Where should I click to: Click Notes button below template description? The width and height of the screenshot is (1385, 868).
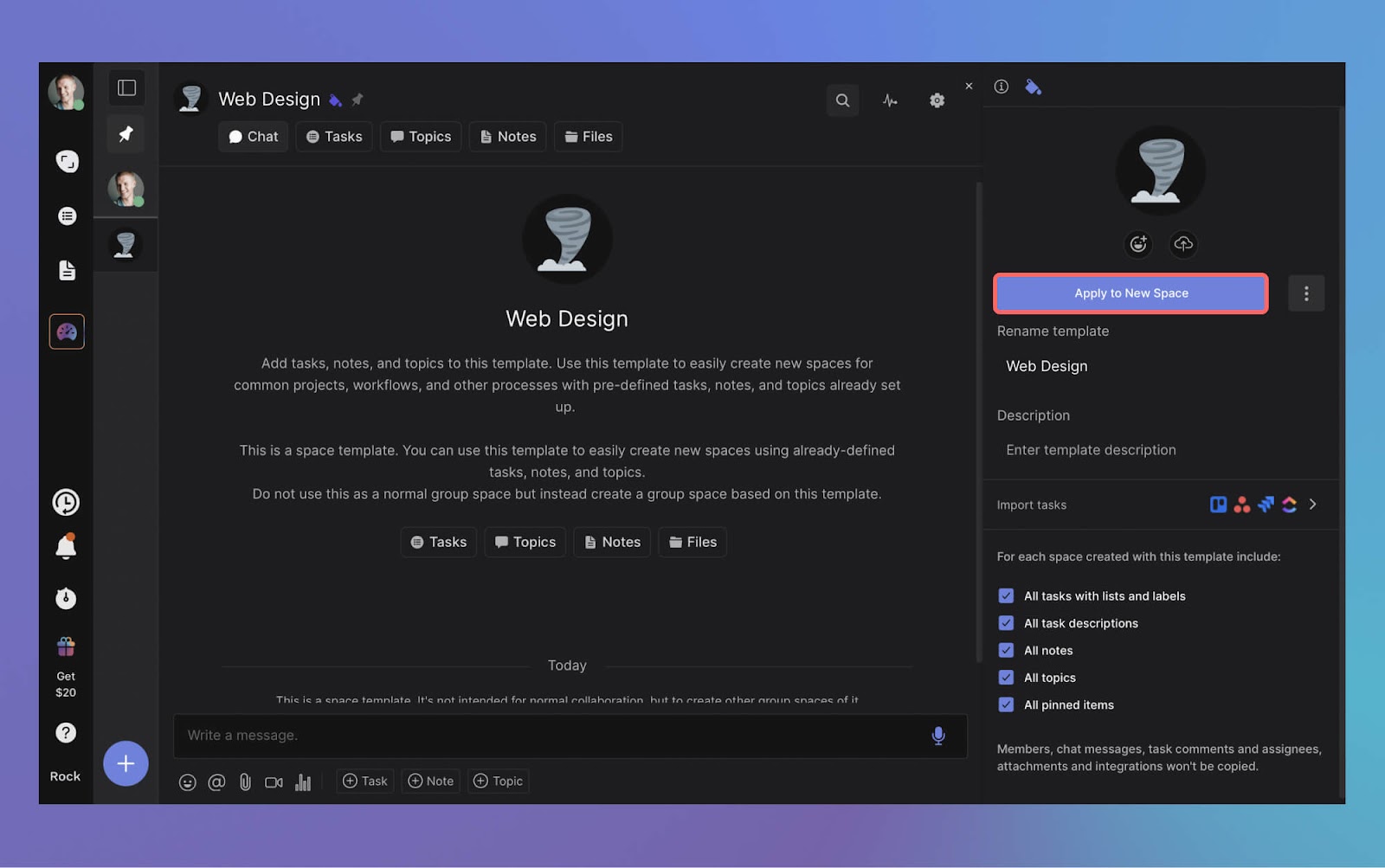pyautogui.click(x=612, y=542)
